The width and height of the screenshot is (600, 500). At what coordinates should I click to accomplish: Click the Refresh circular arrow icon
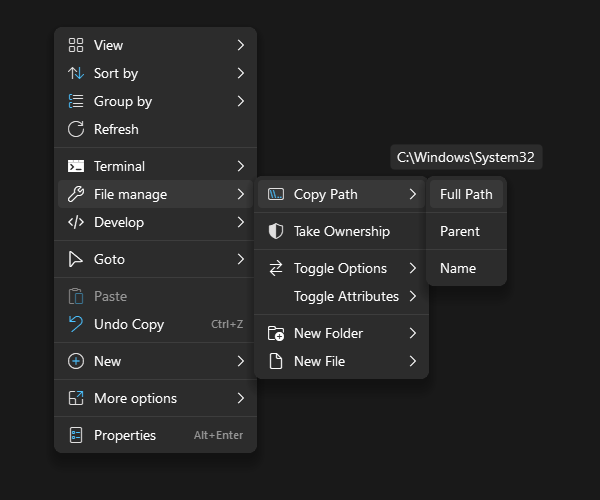click(75, 129)
